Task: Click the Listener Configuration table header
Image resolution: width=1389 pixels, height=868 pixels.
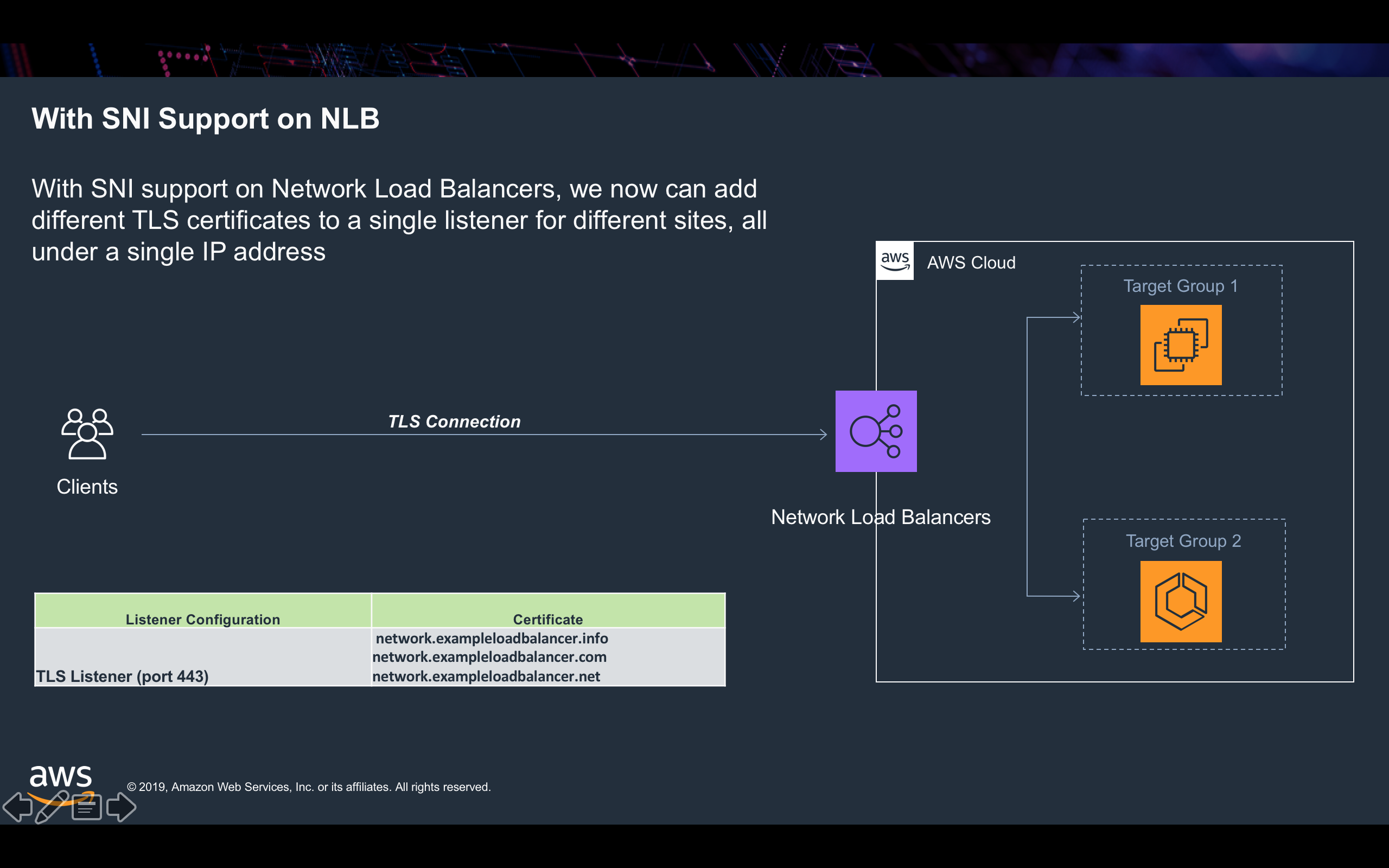Action: [202, 619]
